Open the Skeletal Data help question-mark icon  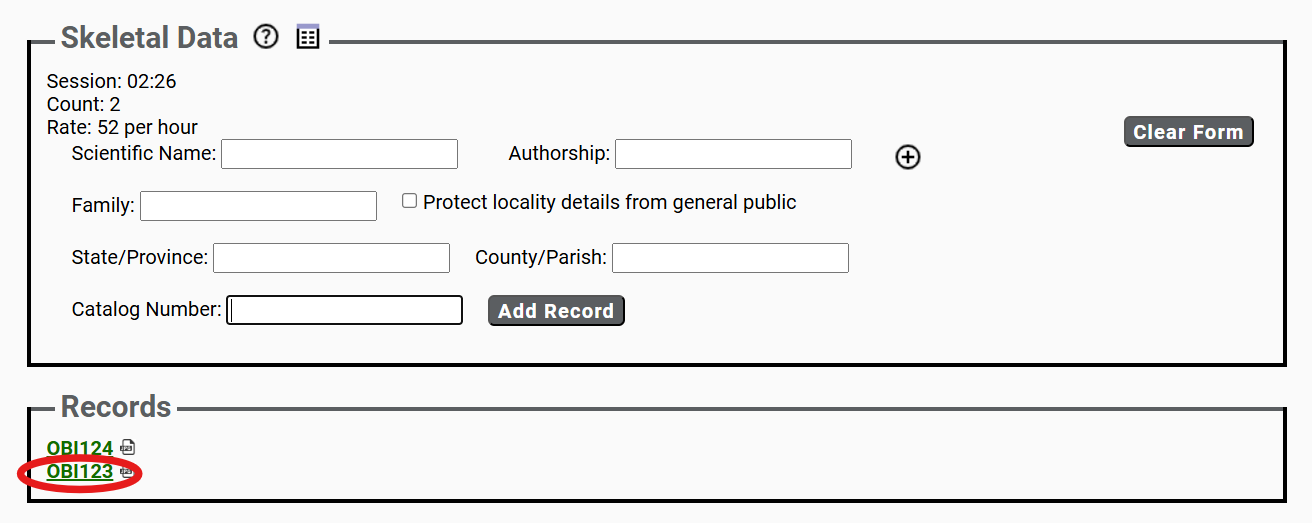coord(265,38)
